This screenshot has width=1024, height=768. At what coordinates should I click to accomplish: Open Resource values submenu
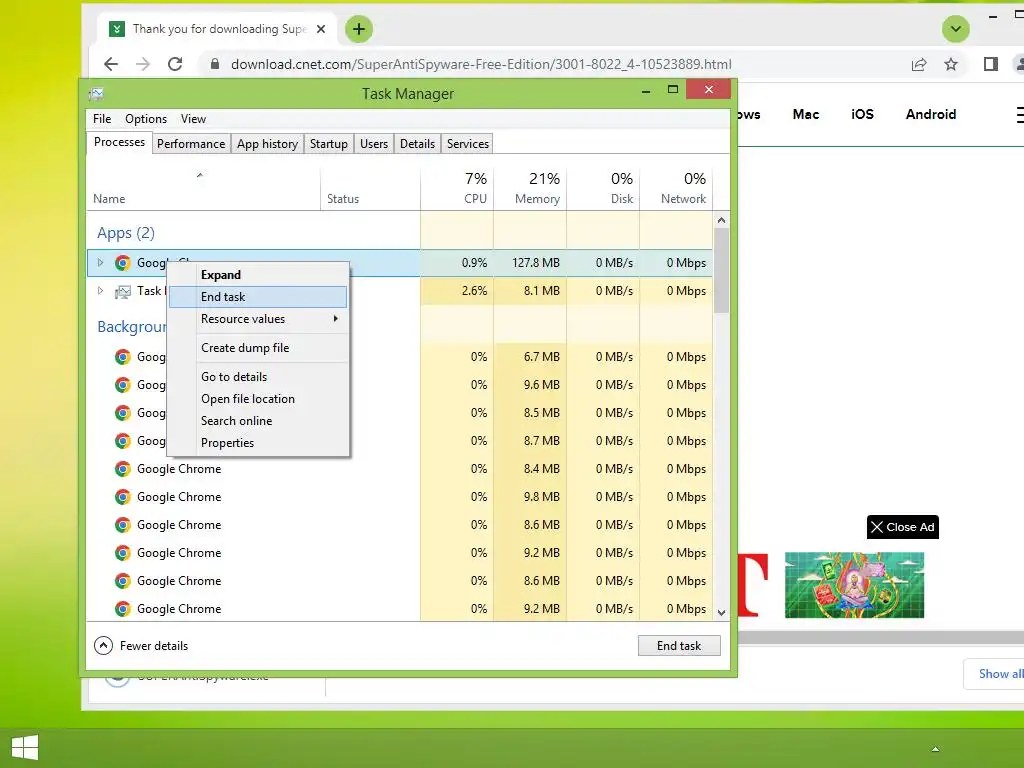(258, 319)
